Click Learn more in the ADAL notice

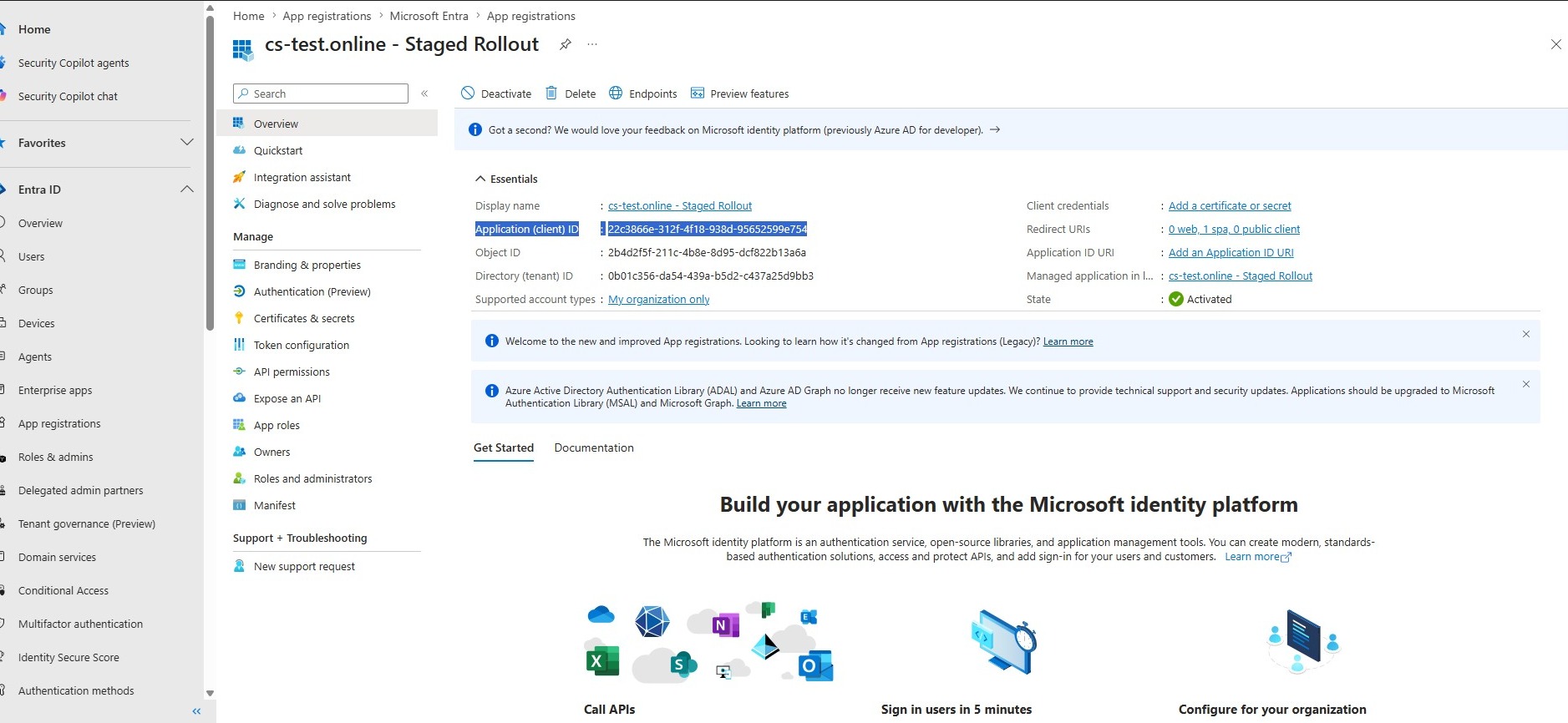click(x=761, y=403)
